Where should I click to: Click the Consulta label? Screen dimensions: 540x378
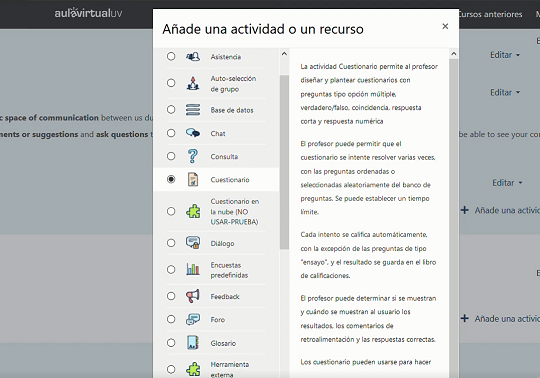click(x=224, y=157)
